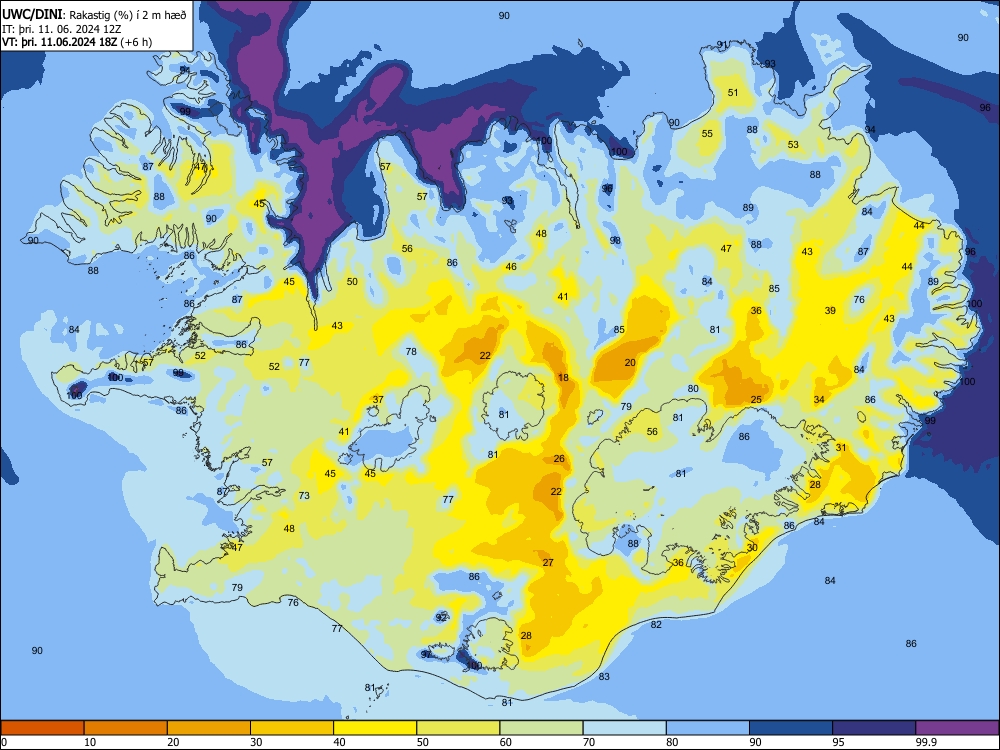The image size is (1000, 750).
Task: Click the humidity value '92' on the map
Action: (x=441, y=617)
